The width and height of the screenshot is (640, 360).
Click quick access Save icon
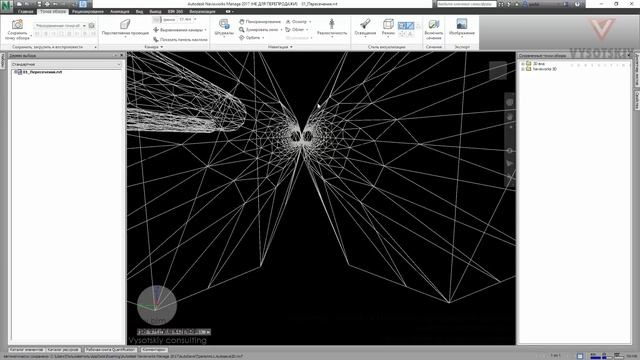coord(39,4)
